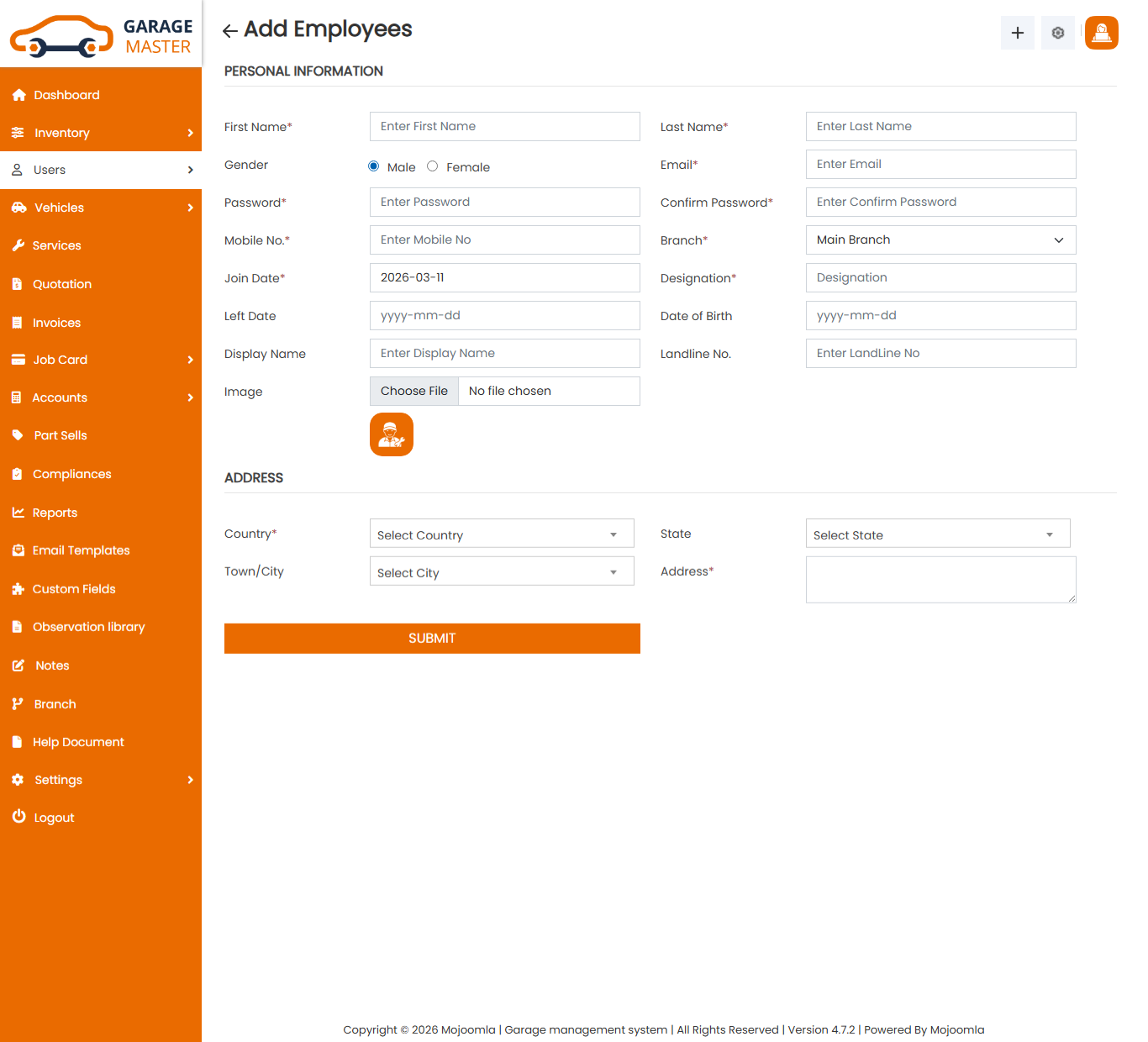Click the Services wrench icon
The image size is (1148, 1042).
pyautogui.click(x=18, y=245)
